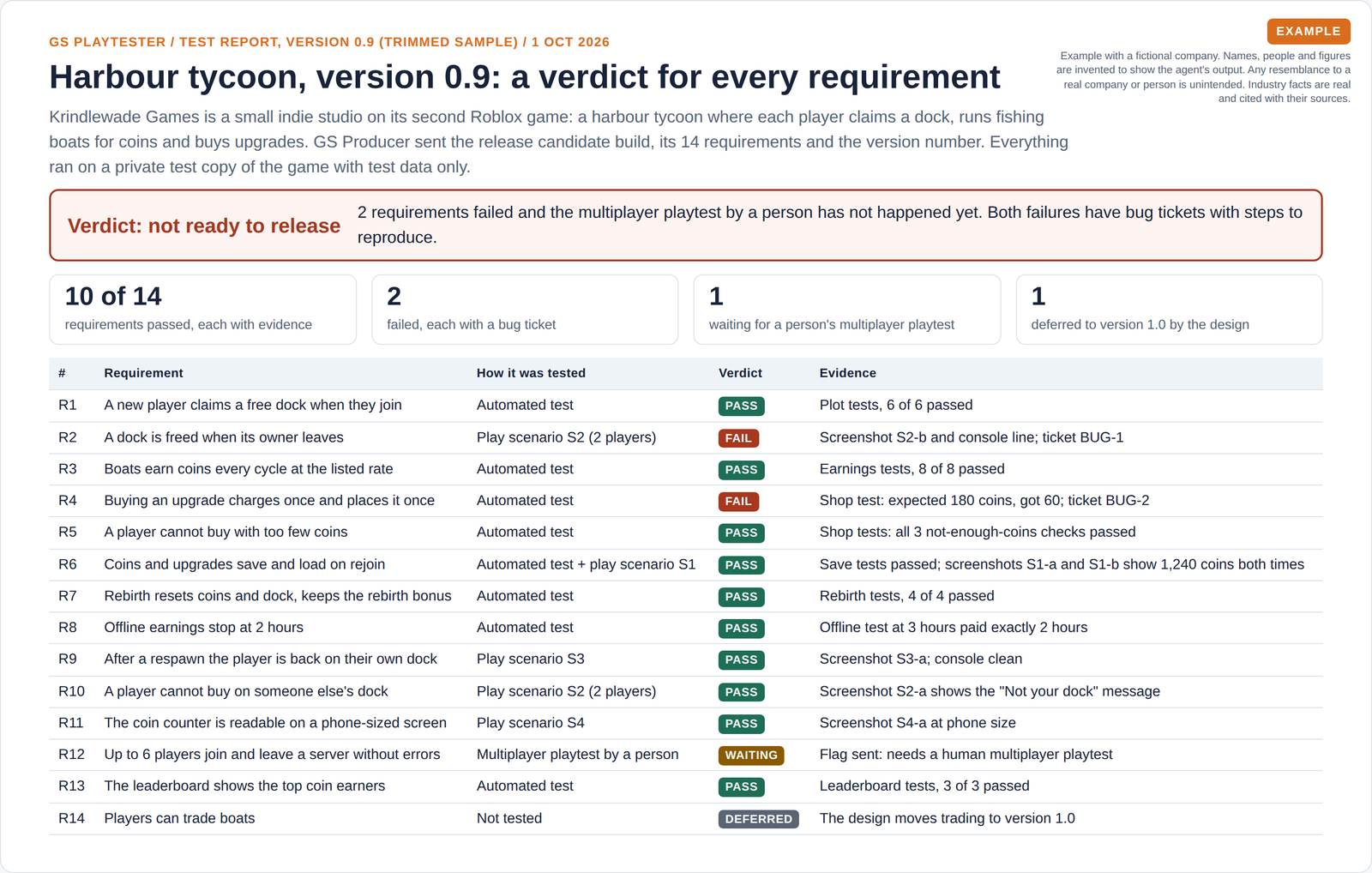Click "Flag sent: needs a human multiplayer playtest"

click(966, 754)
